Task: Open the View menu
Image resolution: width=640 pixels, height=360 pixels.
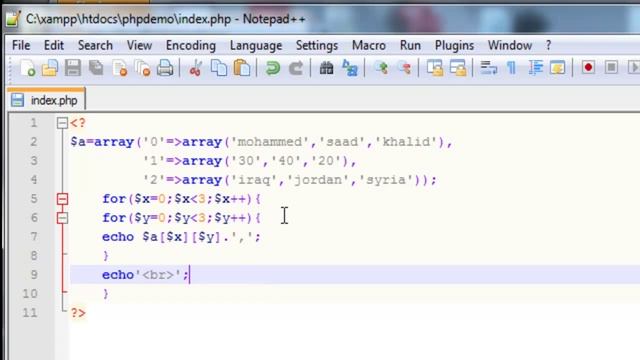Action: pos(139,45)
